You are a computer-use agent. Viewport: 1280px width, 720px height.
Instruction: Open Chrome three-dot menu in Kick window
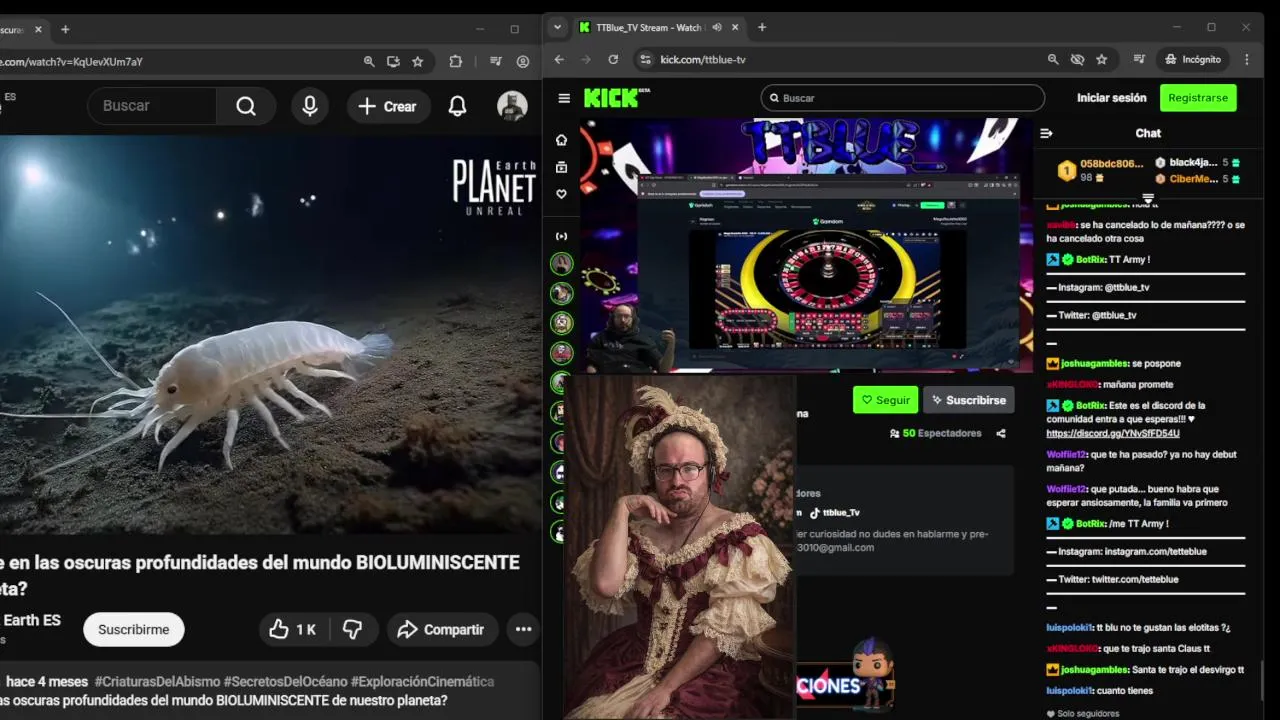coord(1246,59)
